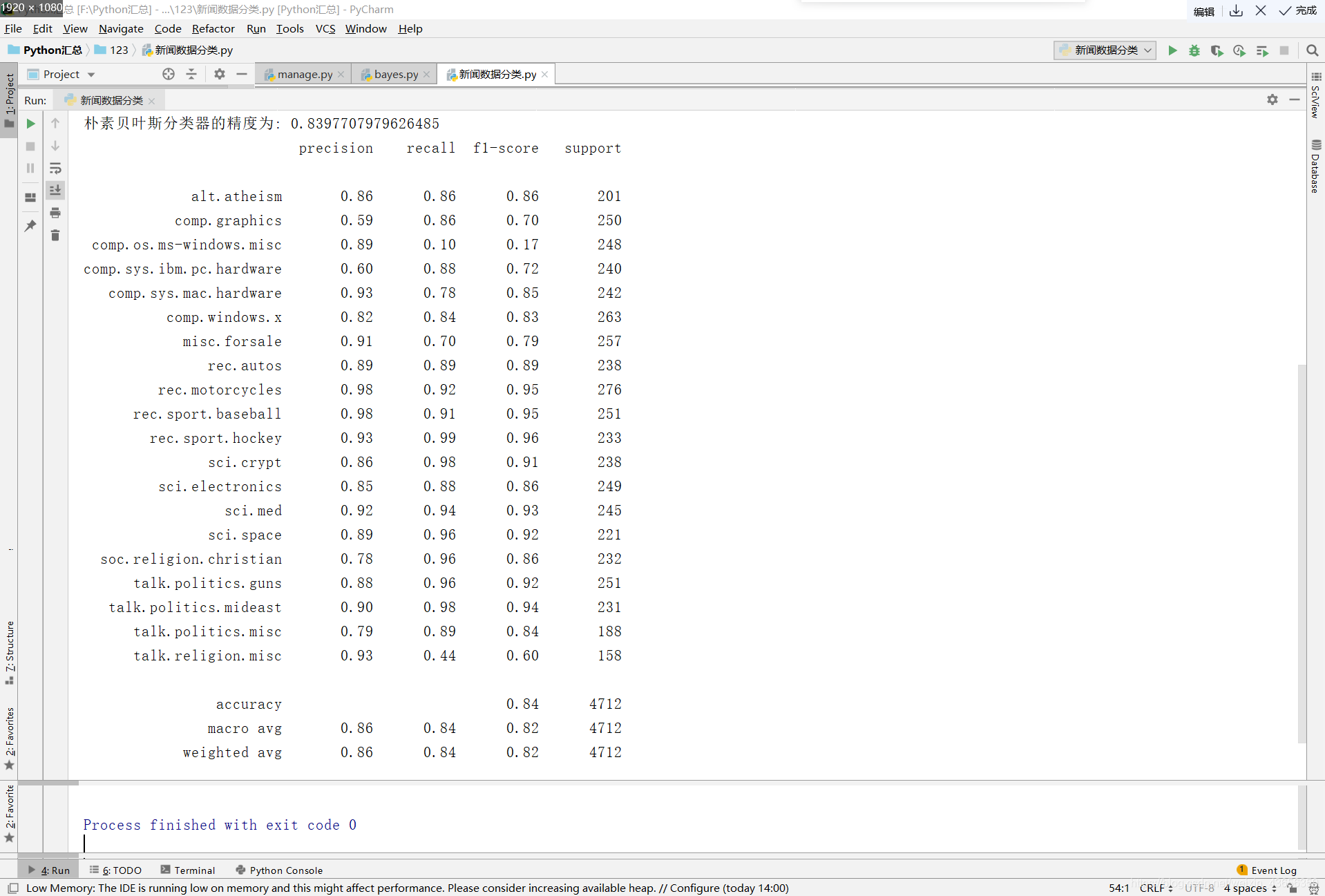Image resolution: width=1325 pixels, height=896 pixels.
Task: Open run configuration dropdown 新闻数据分类
Action: [x=1105, y=50]
